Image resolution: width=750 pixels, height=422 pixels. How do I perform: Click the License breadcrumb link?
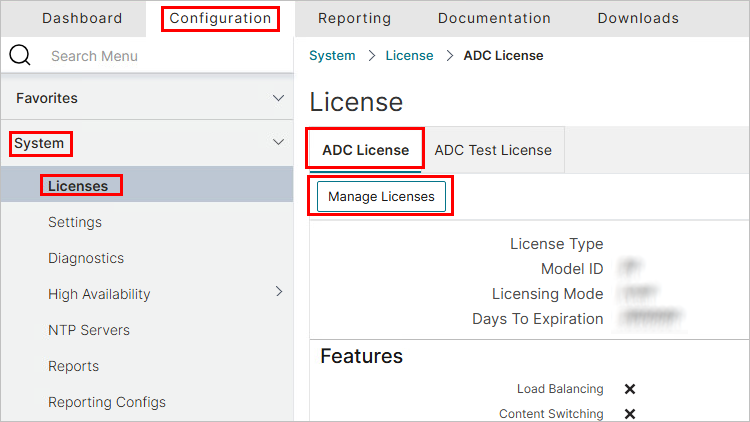click(x=409, y=56)
